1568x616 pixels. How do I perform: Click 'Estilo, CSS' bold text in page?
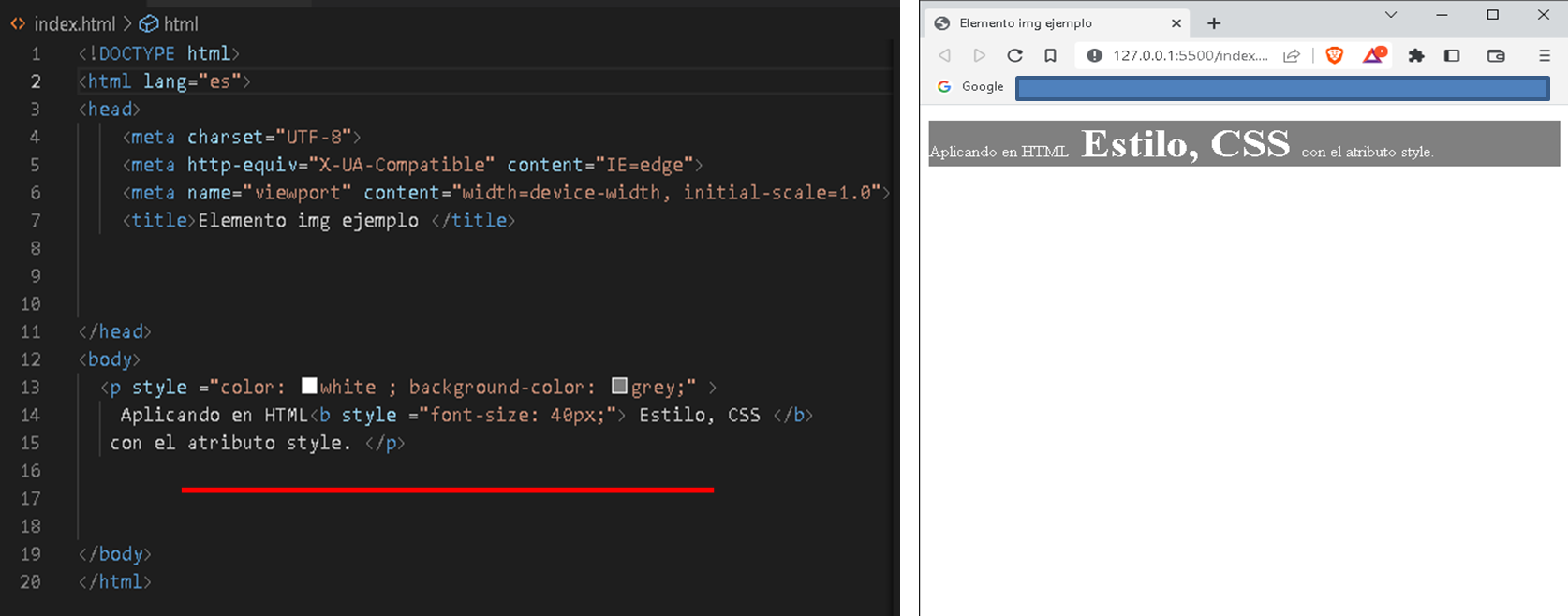pyautogui.click(x=1185, y=143)
